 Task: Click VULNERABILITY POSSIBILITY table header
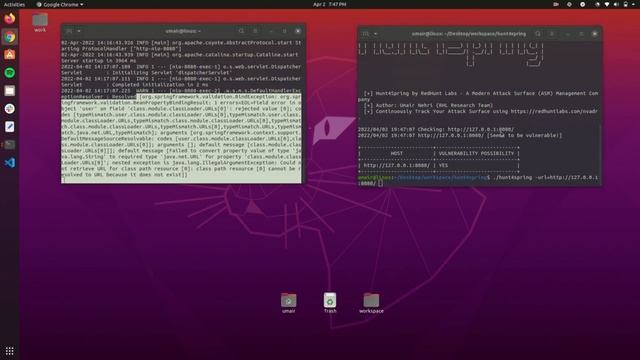coord(476,153)
